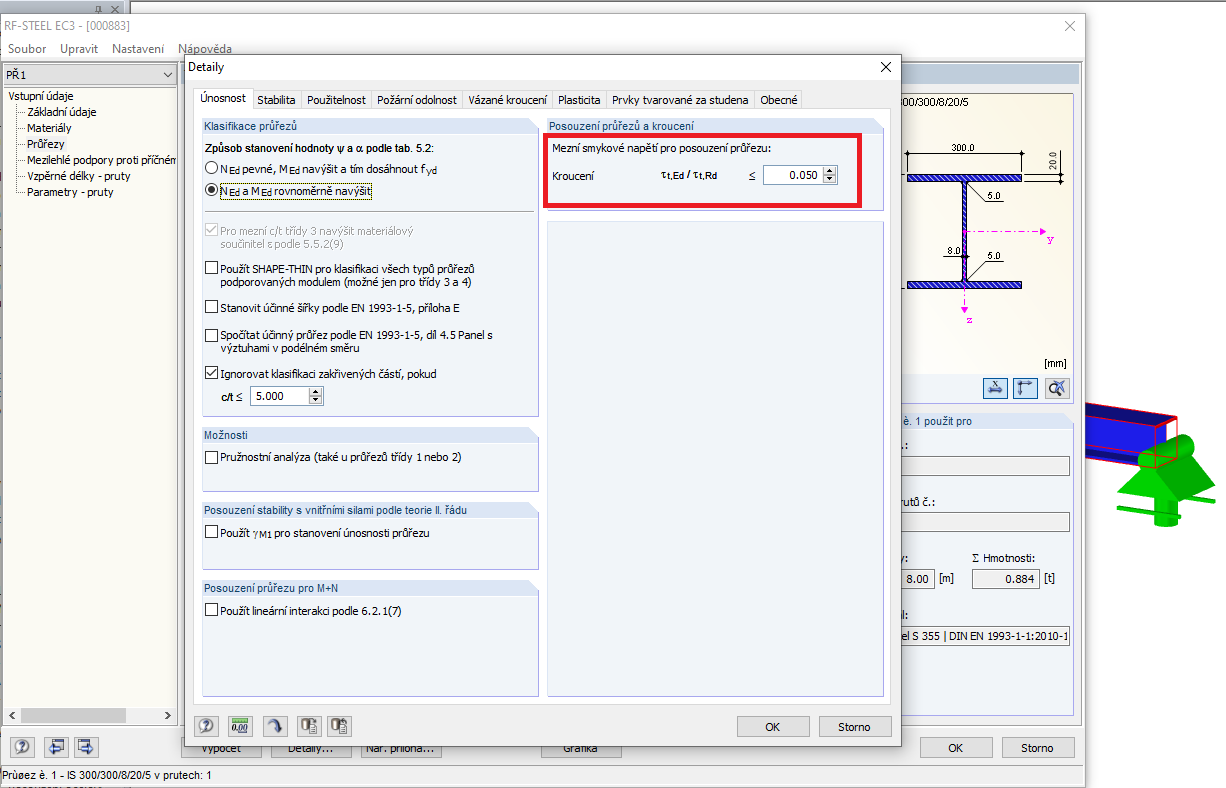Enable Použít lineární interakci podle 6.2.1(7)
Screen dimensions: 1226x788
tap(211, 610)
